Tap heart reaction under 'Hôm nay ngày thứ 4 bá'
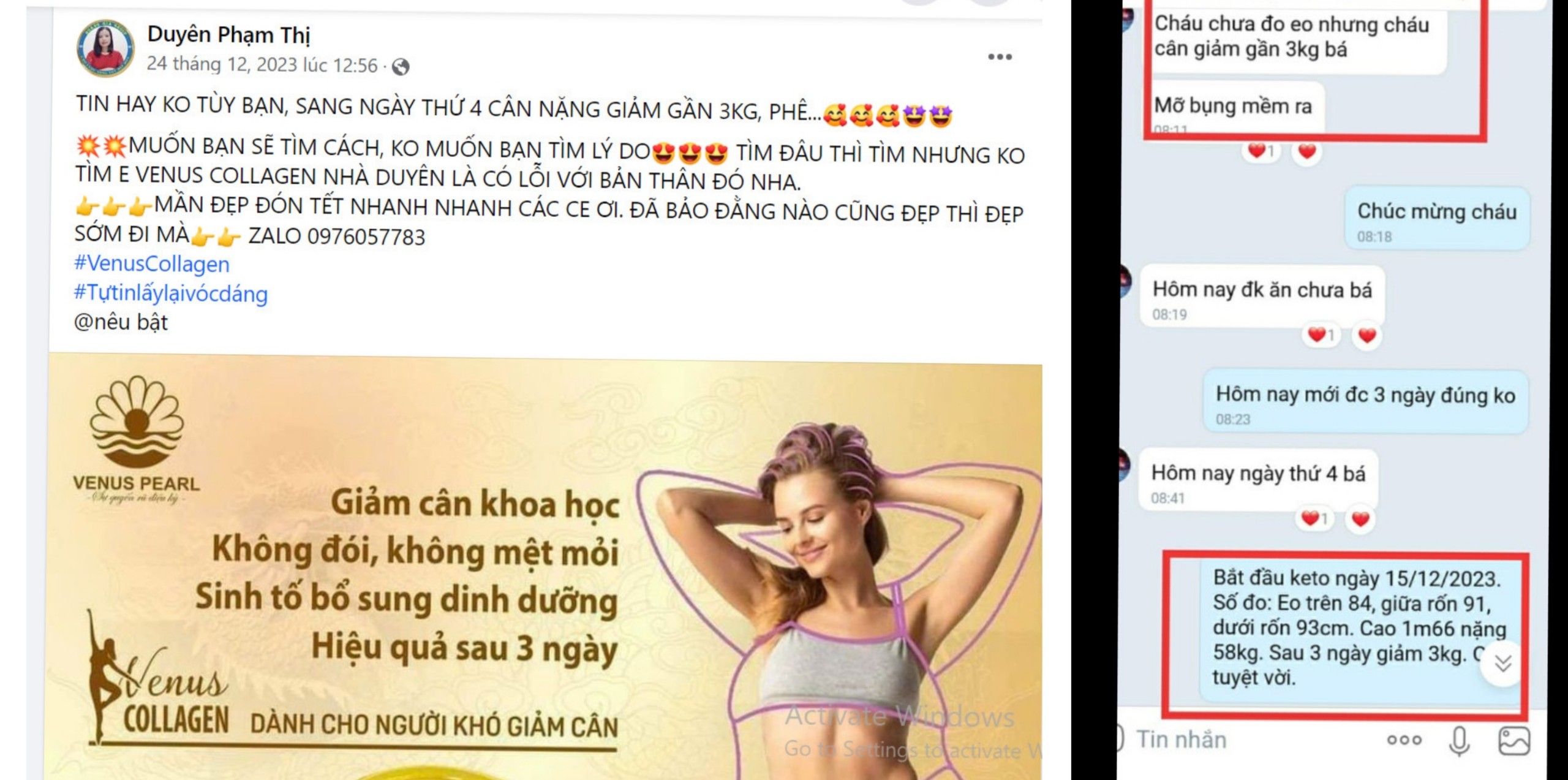 (1360, 519)
